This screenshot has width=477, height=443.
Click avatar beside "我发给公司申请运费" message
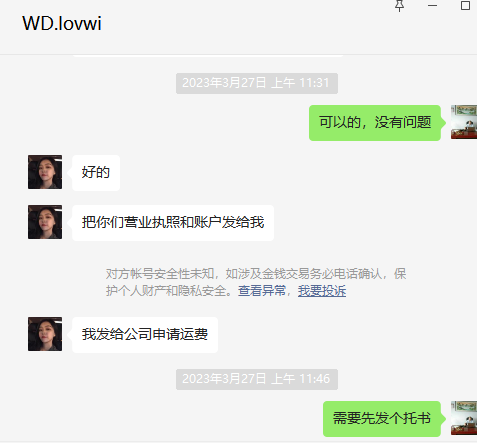click(45, 334)
